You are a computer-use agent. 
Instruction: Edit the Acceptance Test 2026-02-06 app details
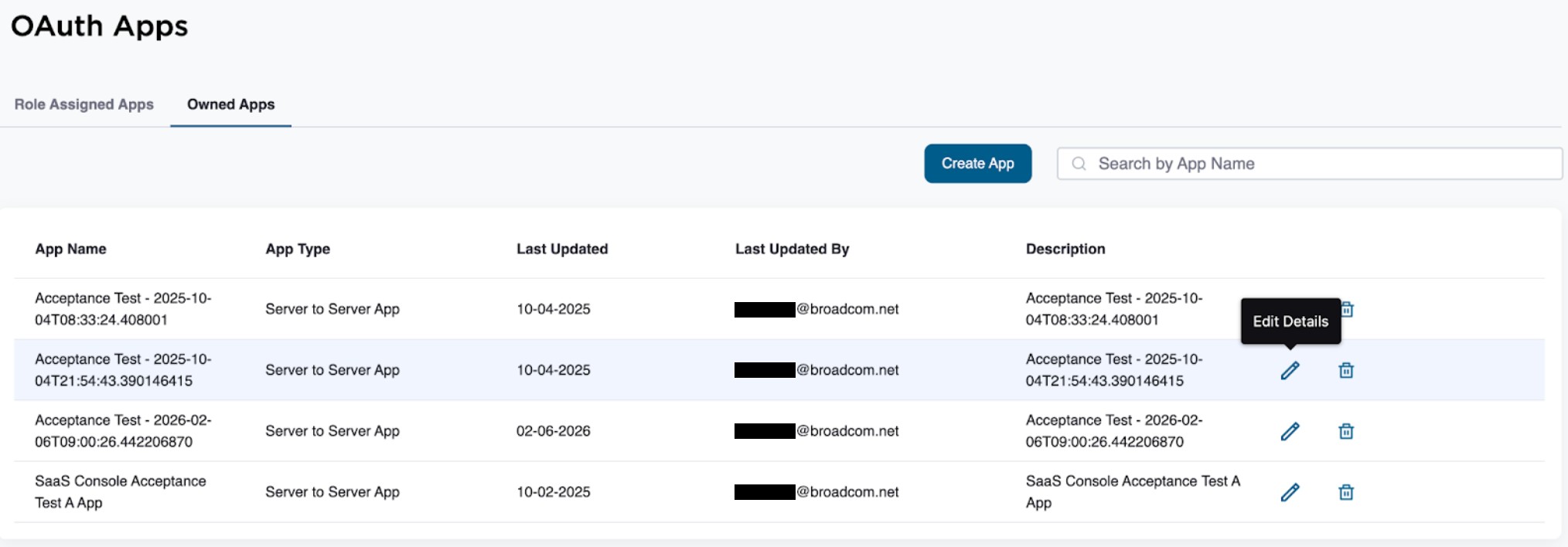point(1290,431)
